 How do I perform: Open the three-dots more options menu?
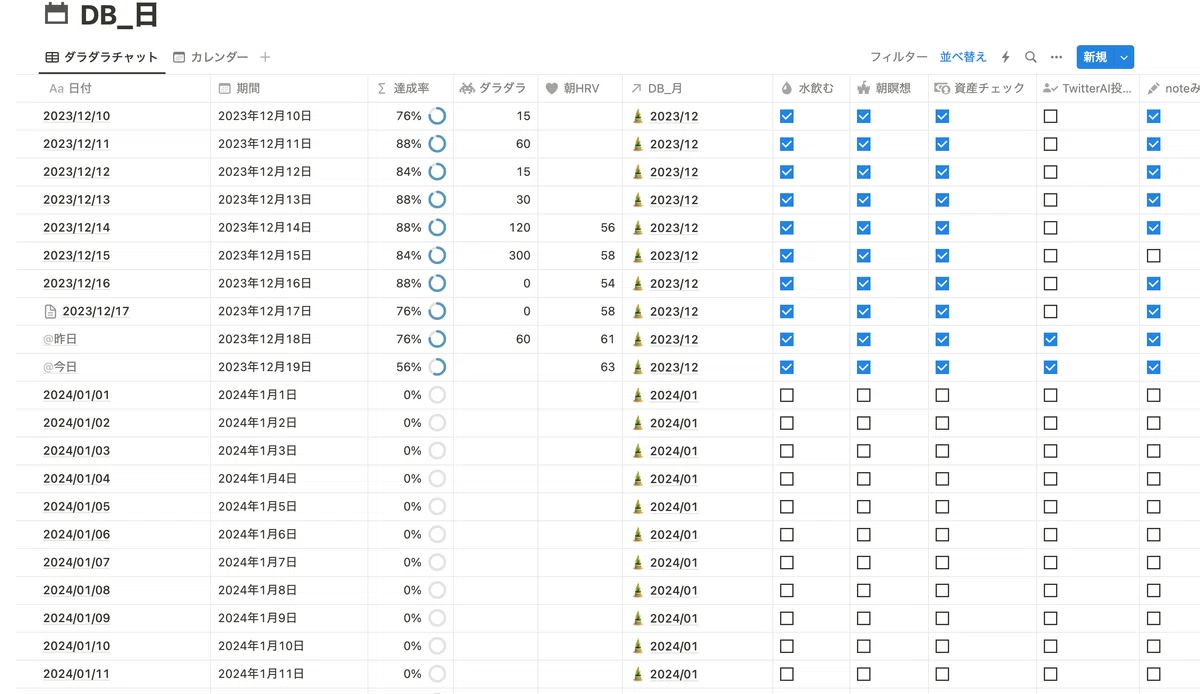pos(1056,57)
